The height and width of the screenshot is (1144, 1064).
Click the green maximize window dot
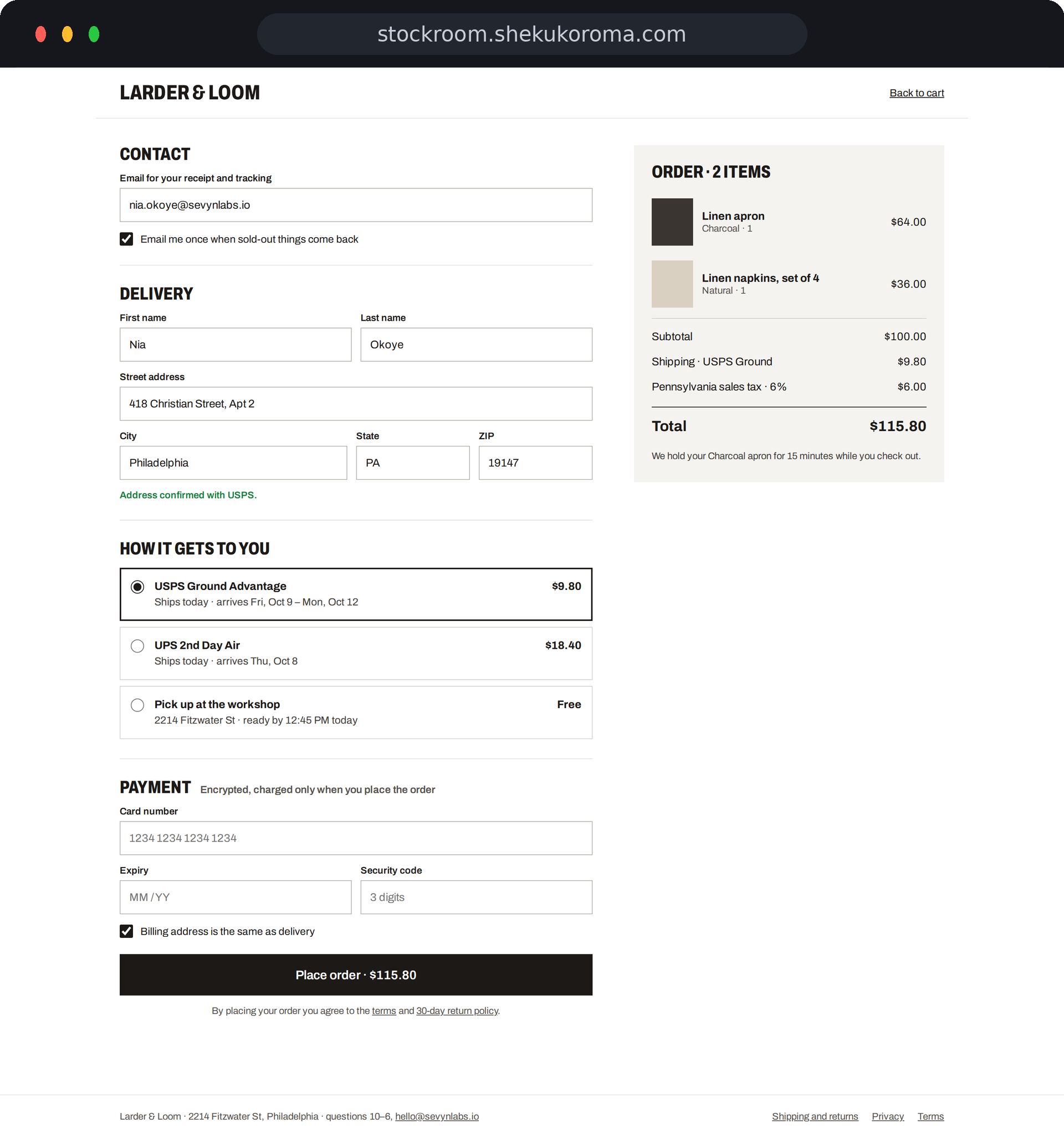[94, 34]
